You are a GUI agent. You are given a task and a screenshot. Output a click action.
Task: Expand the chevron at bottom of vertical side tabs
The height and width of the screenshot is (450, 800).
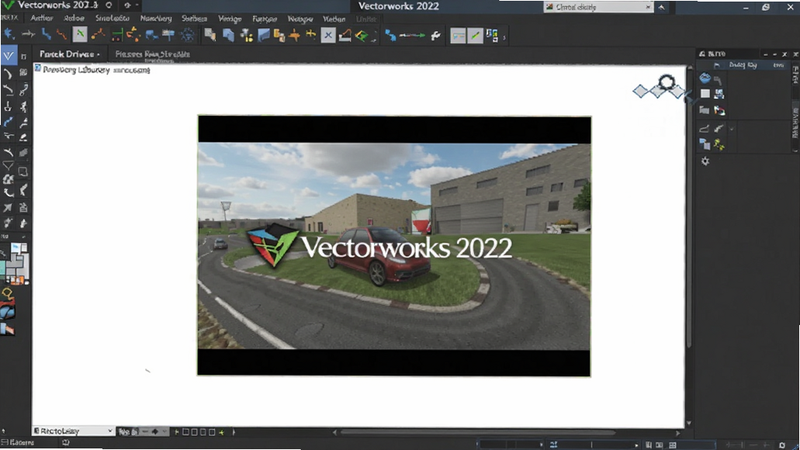pos(795,151)
